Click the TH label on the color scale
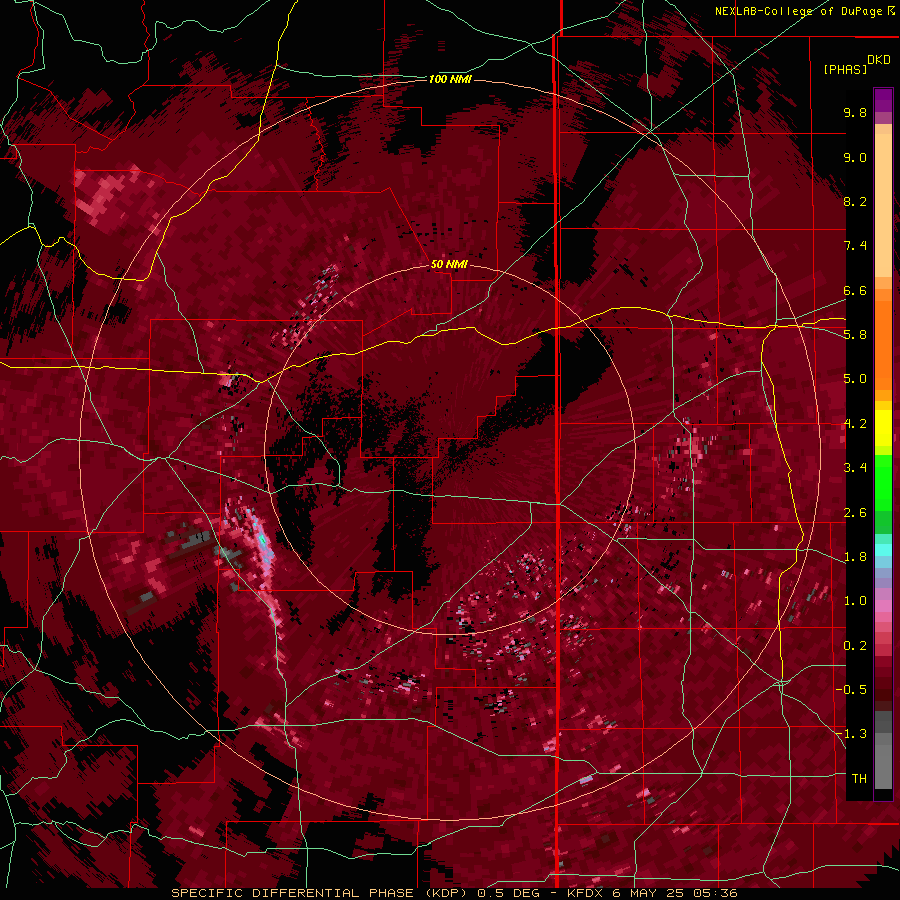This screenshot has width=900, height=900. [859, 779]
